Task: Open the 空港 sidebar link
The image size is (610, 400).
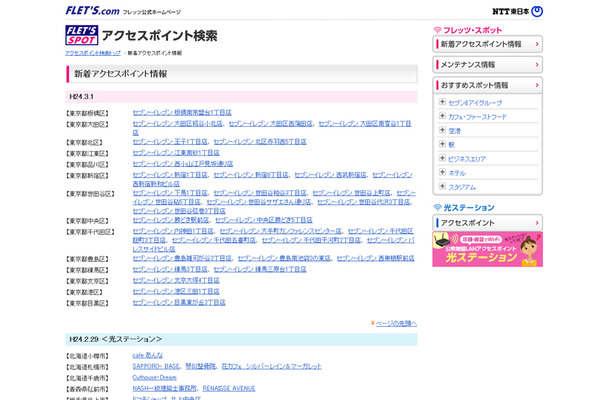Action: coord(454,131)
